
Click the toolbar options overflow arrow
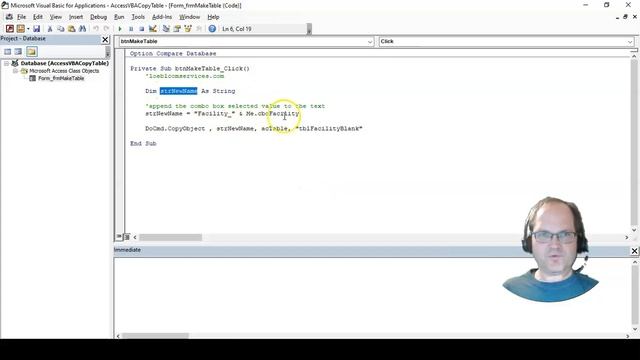[309, 29]
